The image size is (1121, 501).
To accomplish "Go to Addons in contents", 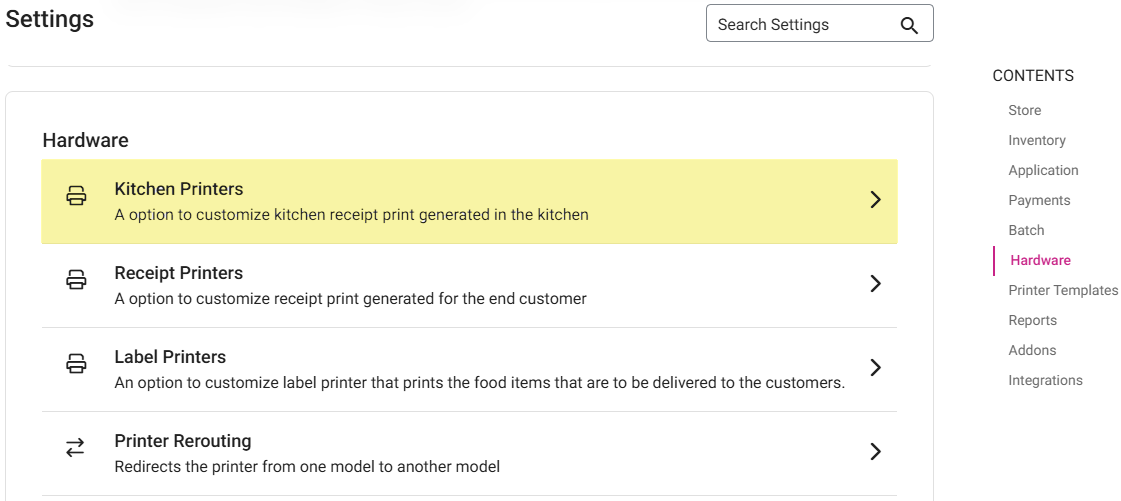I will click(x=1032, y=350).
